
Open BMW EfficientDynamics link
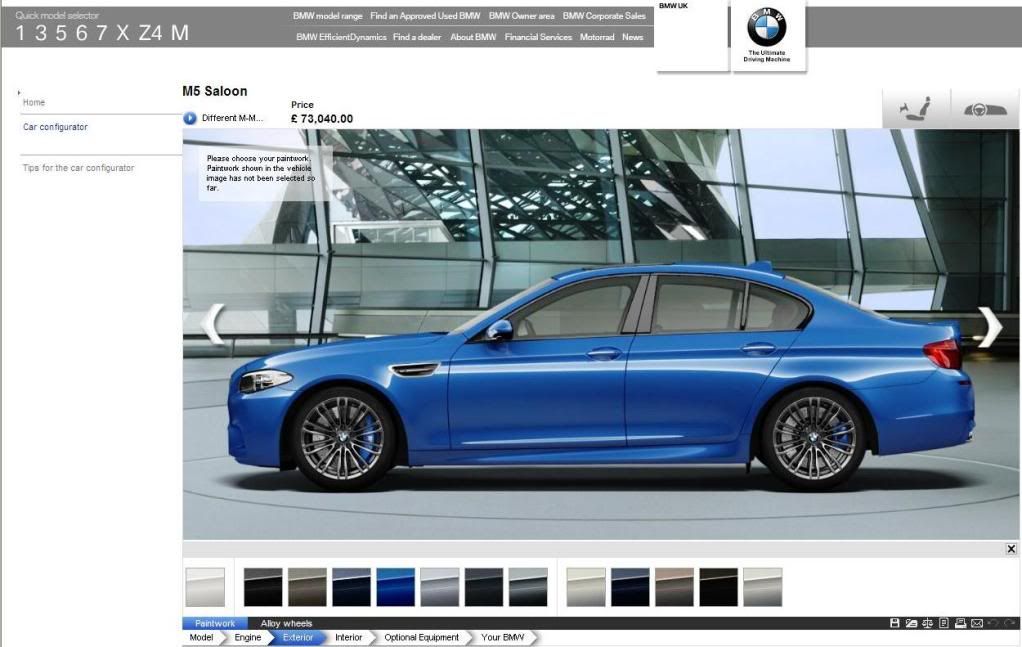341,37
